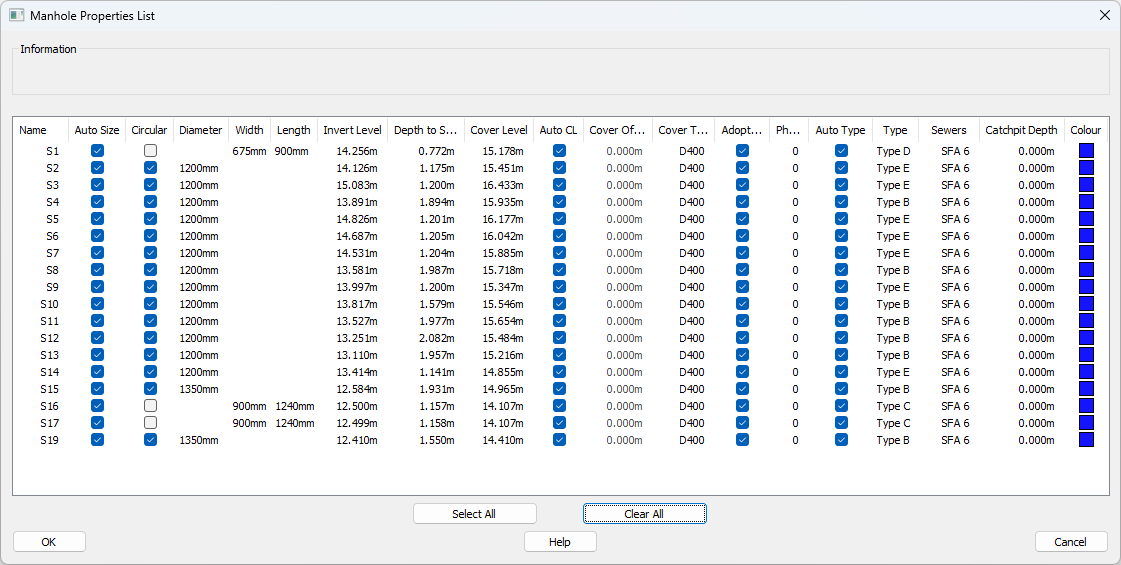Close the Manhole Properties List window

tap(1104, 16)
